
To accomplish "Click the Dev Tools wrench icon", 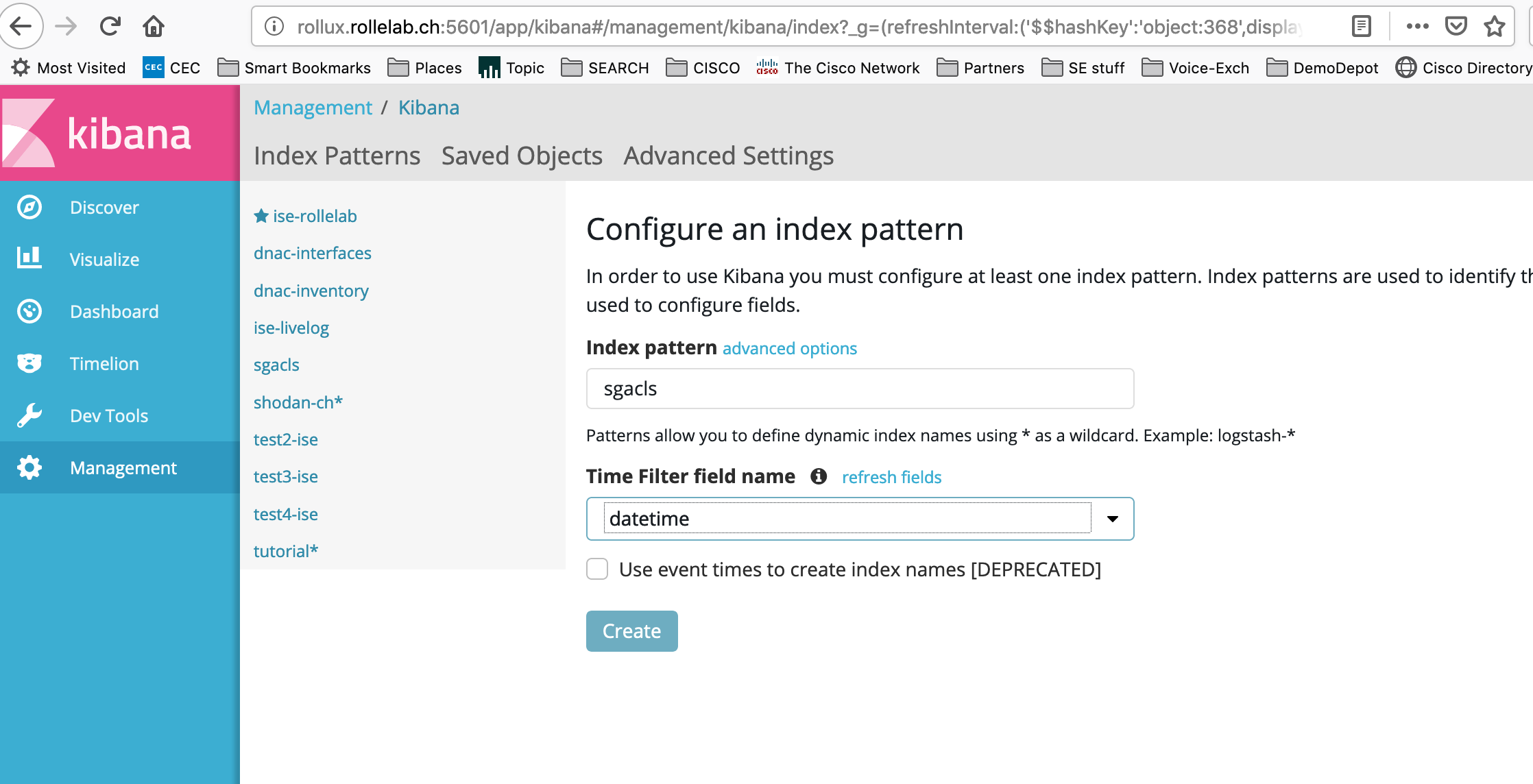I will click(x=29, y=415).
